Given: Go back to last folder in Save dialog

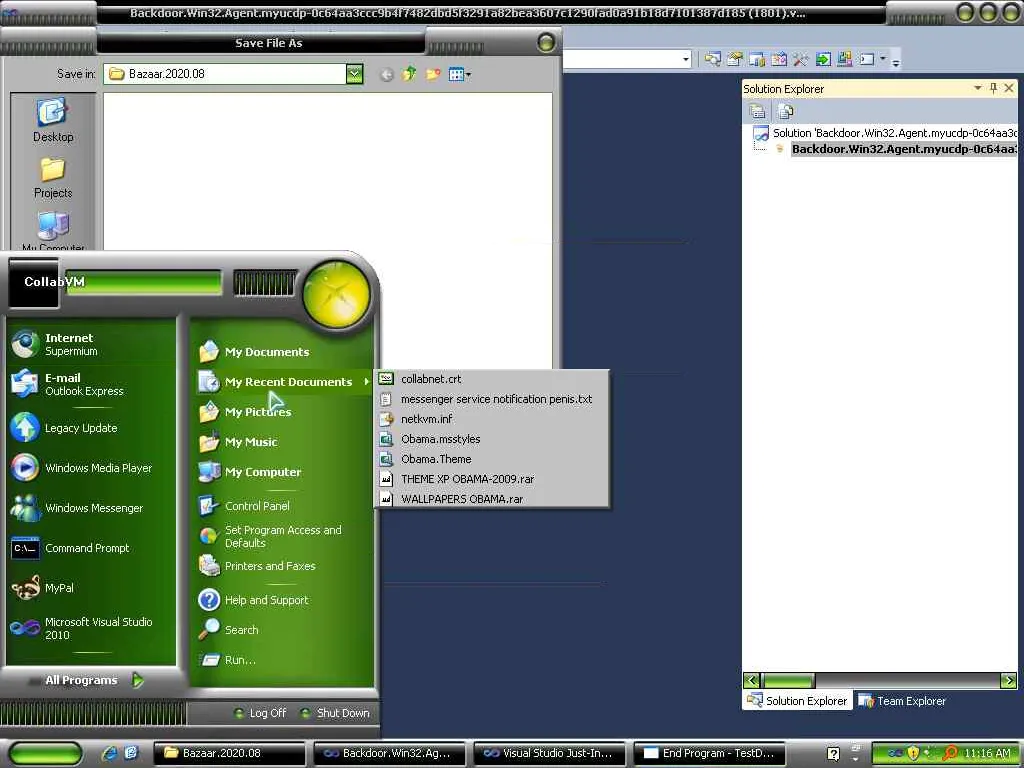Looking at the screenshot, I should (x=387, y=74).
